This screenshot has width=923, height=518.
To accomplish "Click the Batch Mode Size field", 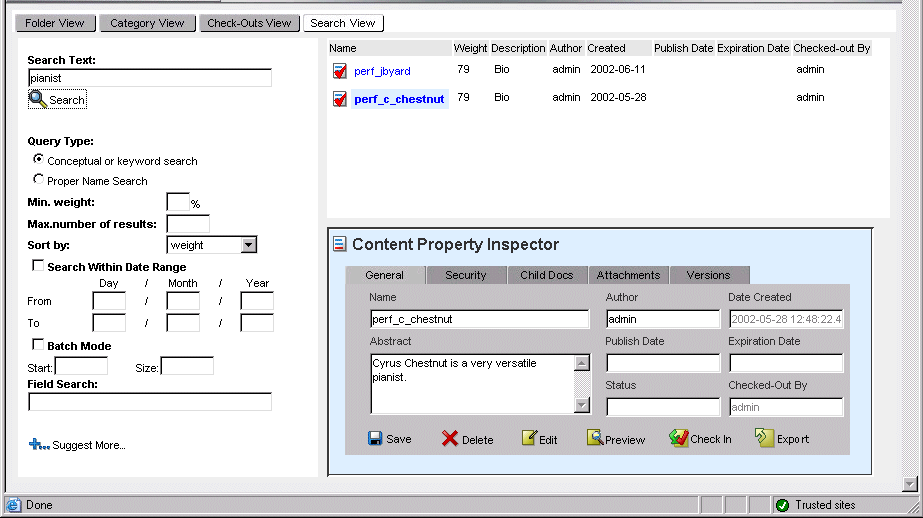I will pyautogui.click(x=187, y=366).
